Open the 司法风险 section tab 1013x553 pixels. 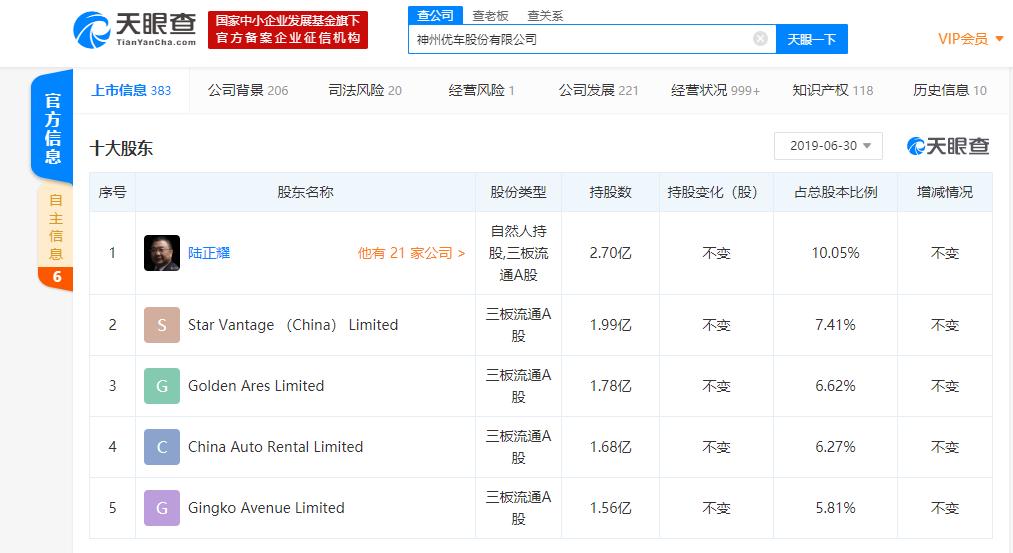click(x=365, y=90)
